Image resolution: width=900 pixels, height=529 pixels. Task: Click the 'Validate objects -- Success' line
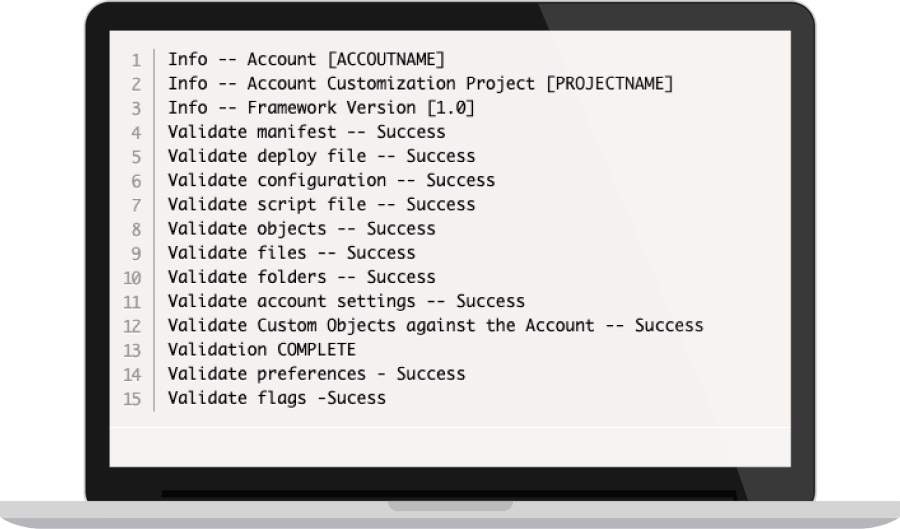301,229
